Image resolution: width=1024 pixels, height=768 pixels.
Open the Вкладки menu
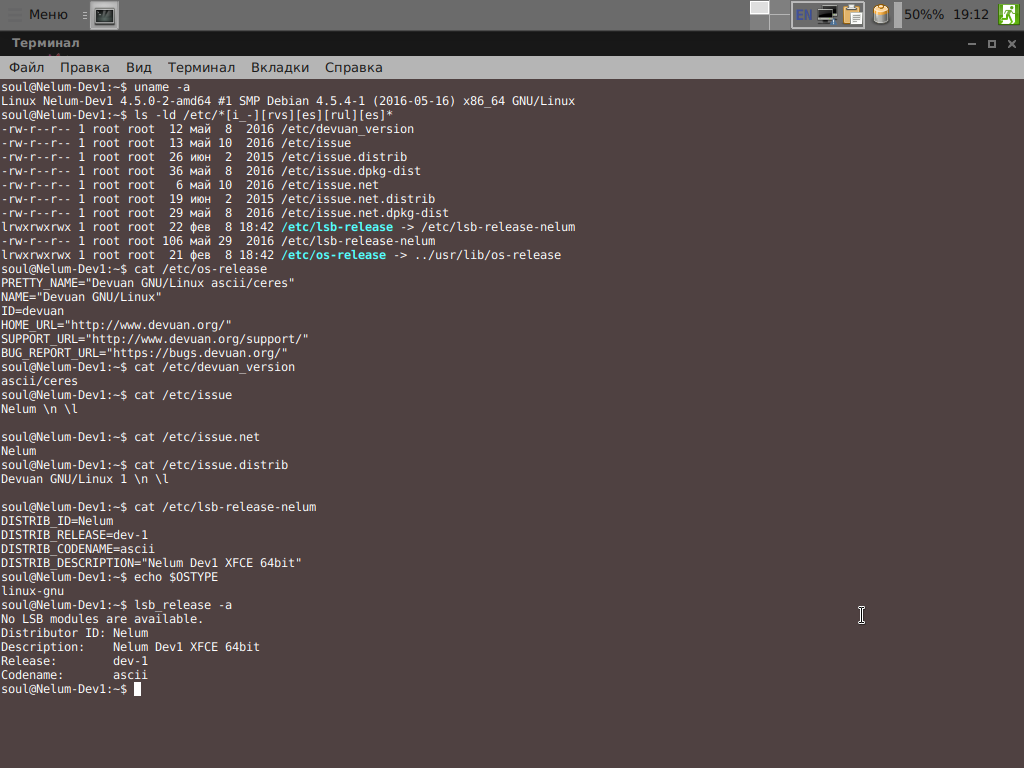(280, 67)
